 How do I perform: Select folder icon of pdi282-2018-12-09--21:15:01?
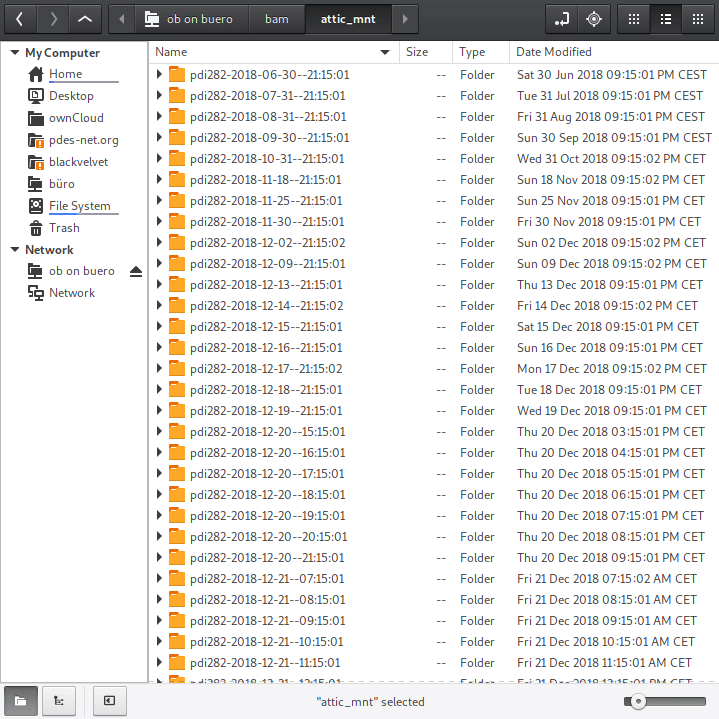[177, 263]
